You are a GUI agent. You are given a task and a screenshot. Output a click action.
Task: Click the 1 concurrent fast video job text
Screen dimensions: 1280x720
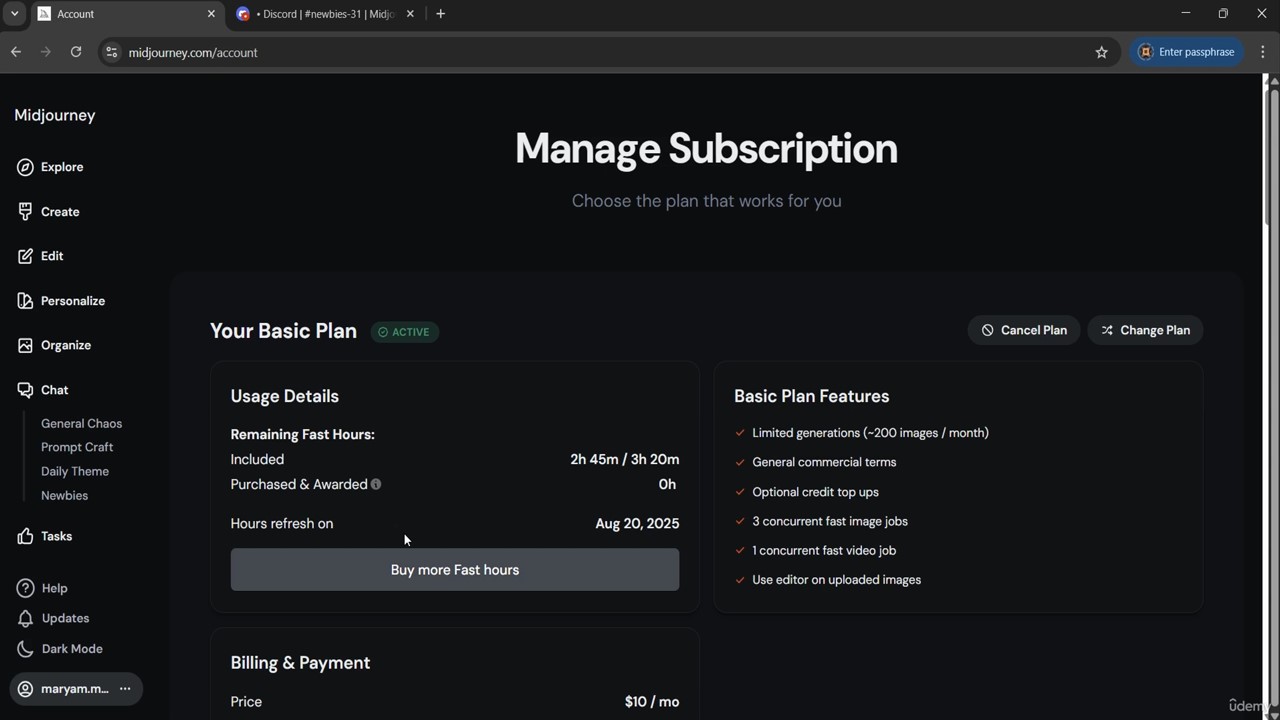click(x=824, y=550)
